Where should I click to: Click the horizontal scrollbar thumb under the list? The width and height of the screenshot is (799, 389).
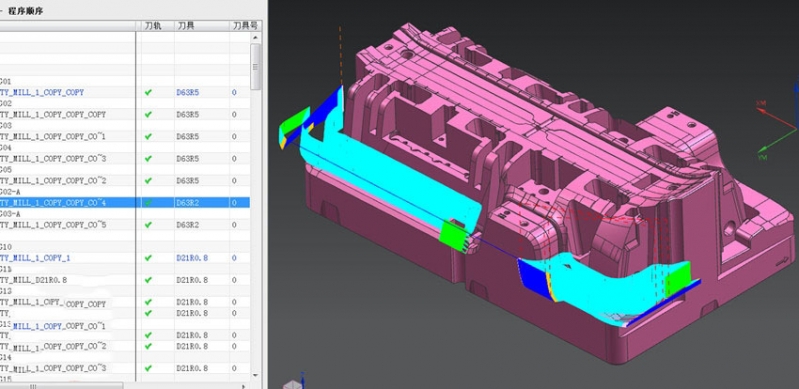(x=61, y=386)
